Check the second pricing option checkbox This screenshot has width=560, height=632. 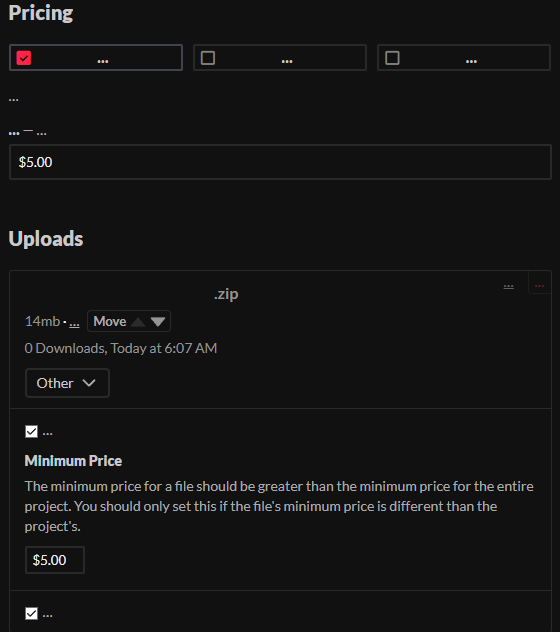208,58
